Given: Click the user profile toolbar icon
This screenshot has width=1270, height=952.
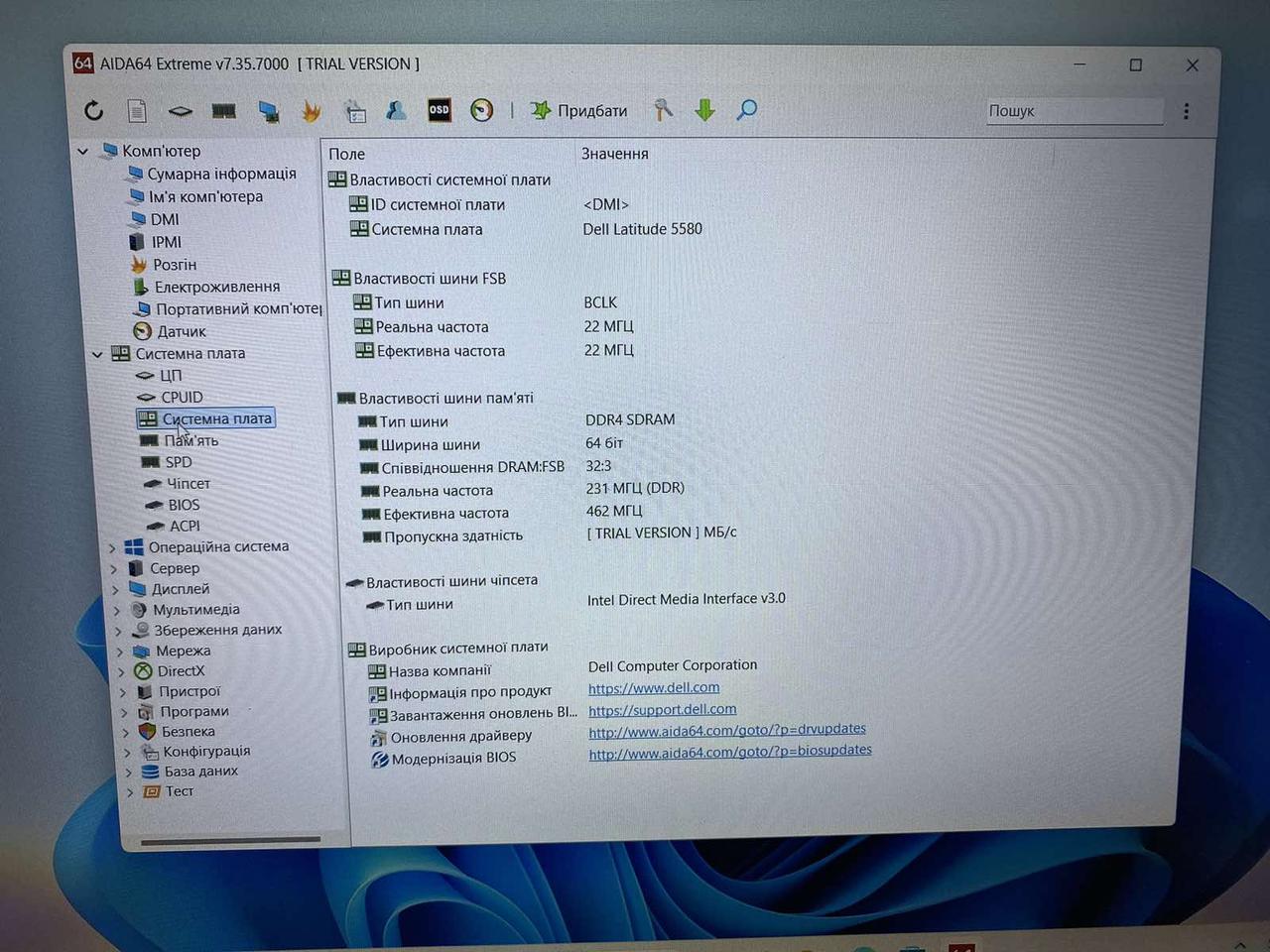Looking at the screenshot, I should click(x=396, y=110).
